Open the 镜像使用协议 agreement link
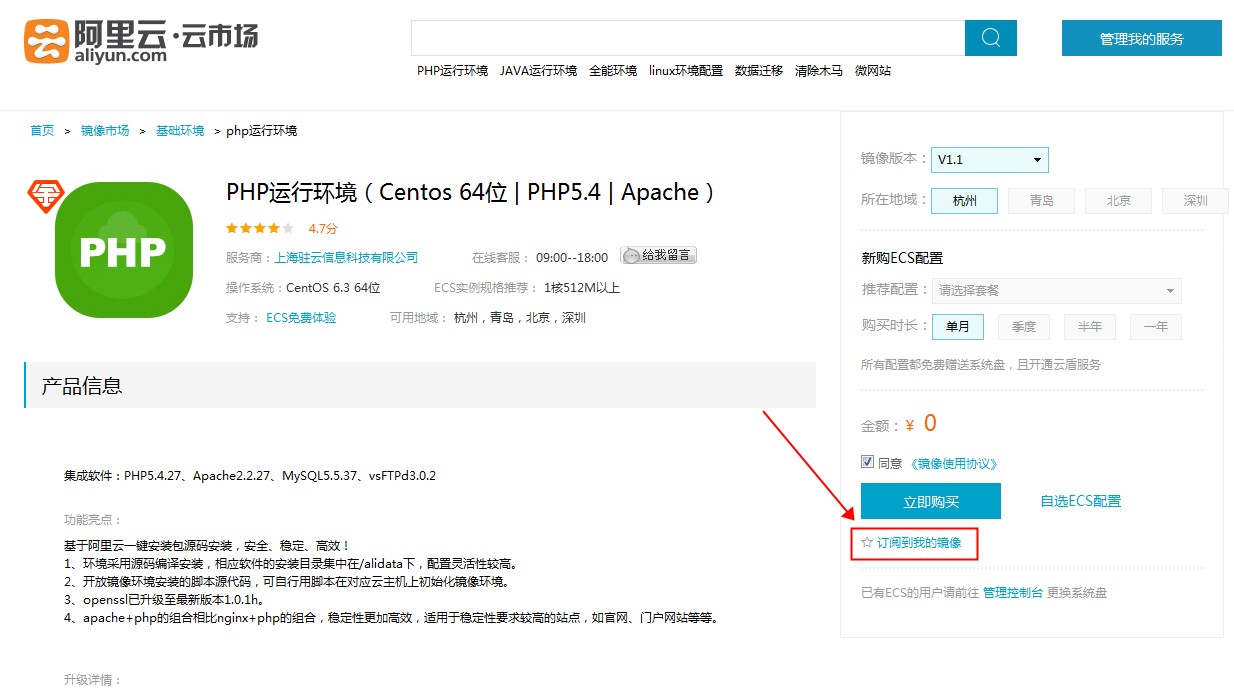 point(953,463)
